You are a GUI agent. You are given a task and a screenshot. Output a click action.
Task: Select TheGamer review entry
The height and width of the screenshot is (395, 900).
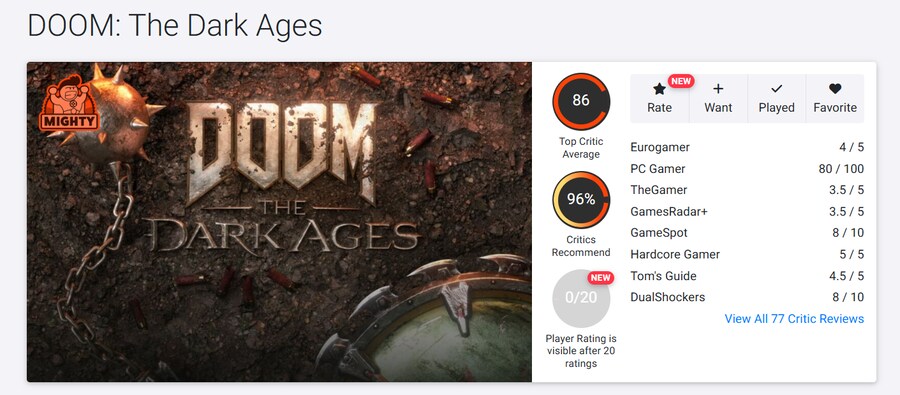pos(747,190)
